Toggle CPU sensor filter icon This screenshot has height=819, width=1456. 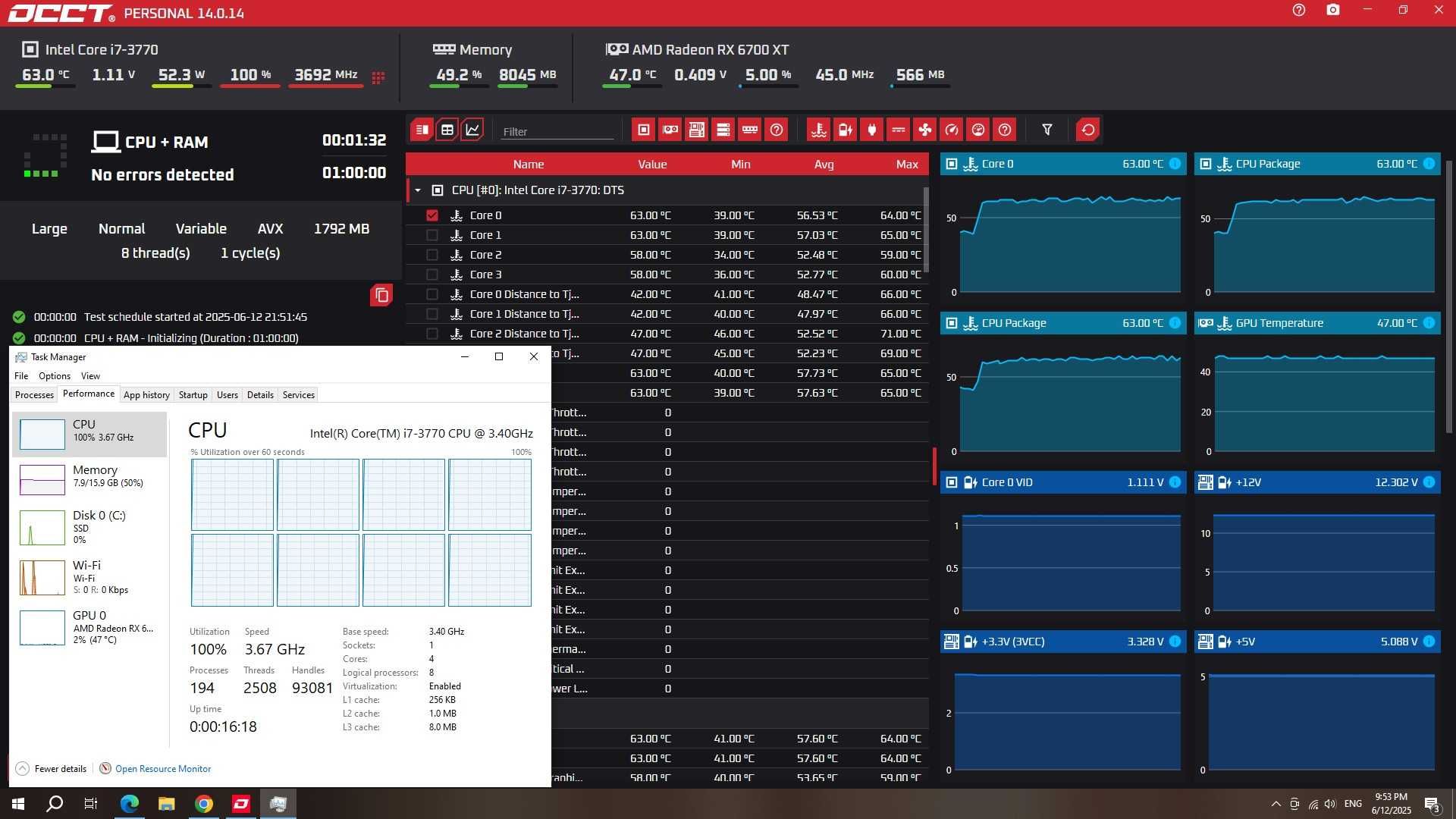pyautogui.click(x=644, y=130)
